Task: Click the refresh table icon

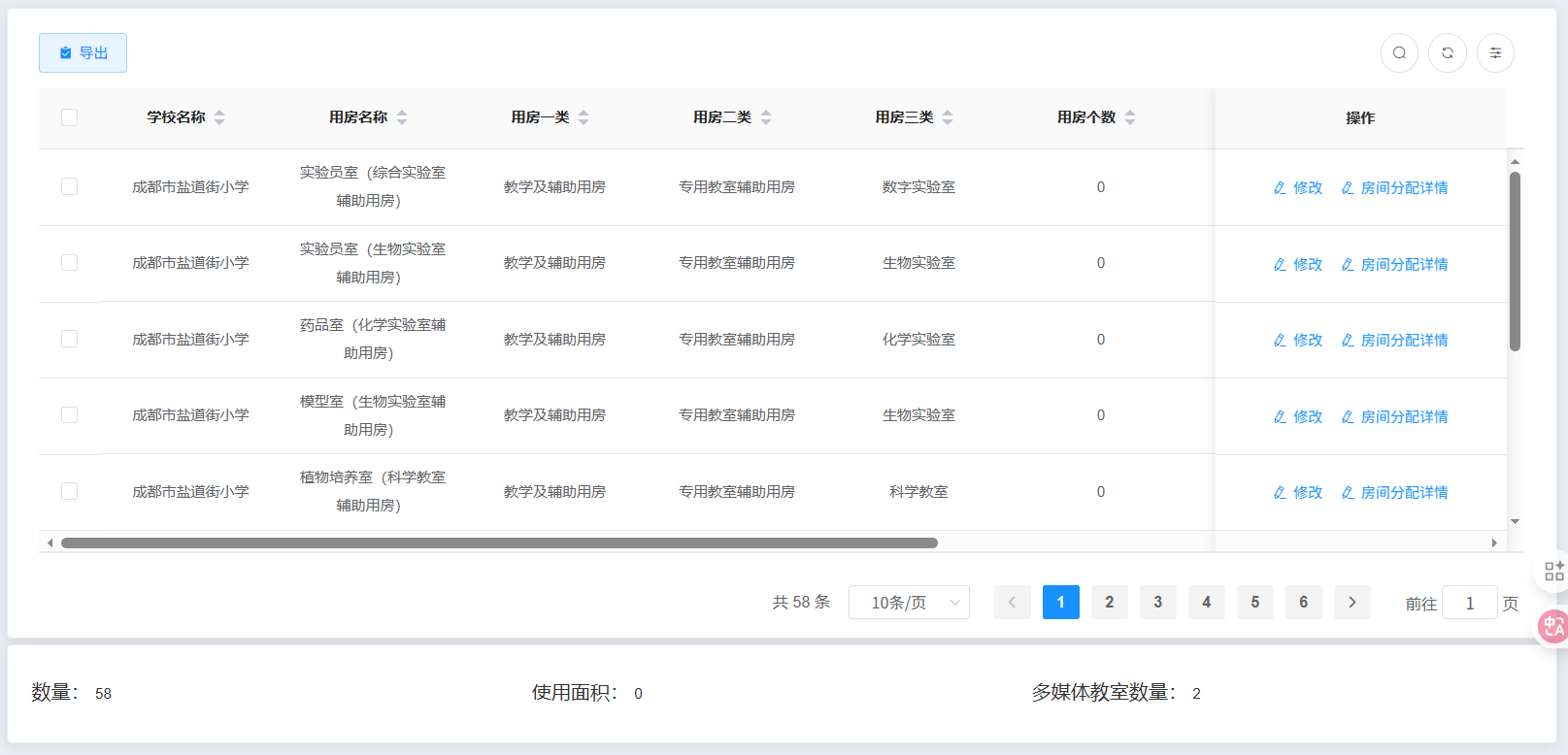Action: click(1448, 53)
